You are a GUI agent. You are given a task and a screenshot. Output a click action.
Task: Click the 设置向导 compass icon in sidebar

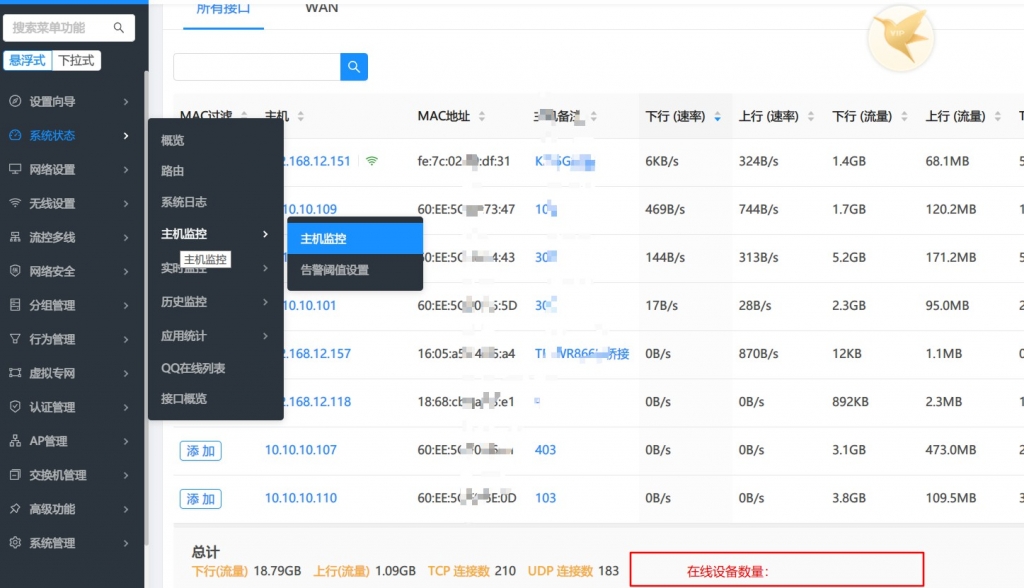(14, 102)
